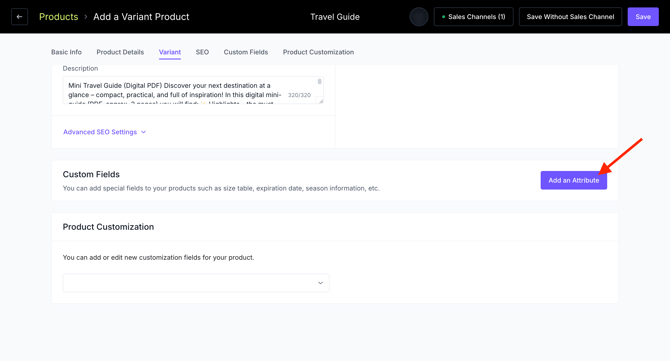Viewport: 670px width, 361px height.
Task: Open the Product Customization dropdown arrow
Action: pyautogui.click(x=320, y=283)
